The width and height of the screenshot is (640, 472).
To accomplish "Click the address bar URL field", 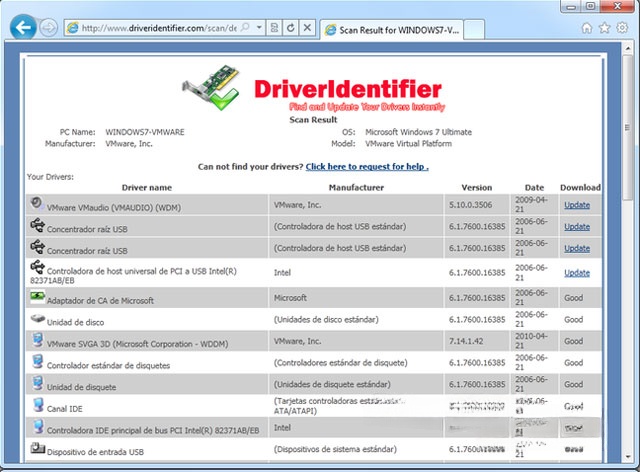I will click(x=159, y=28).
